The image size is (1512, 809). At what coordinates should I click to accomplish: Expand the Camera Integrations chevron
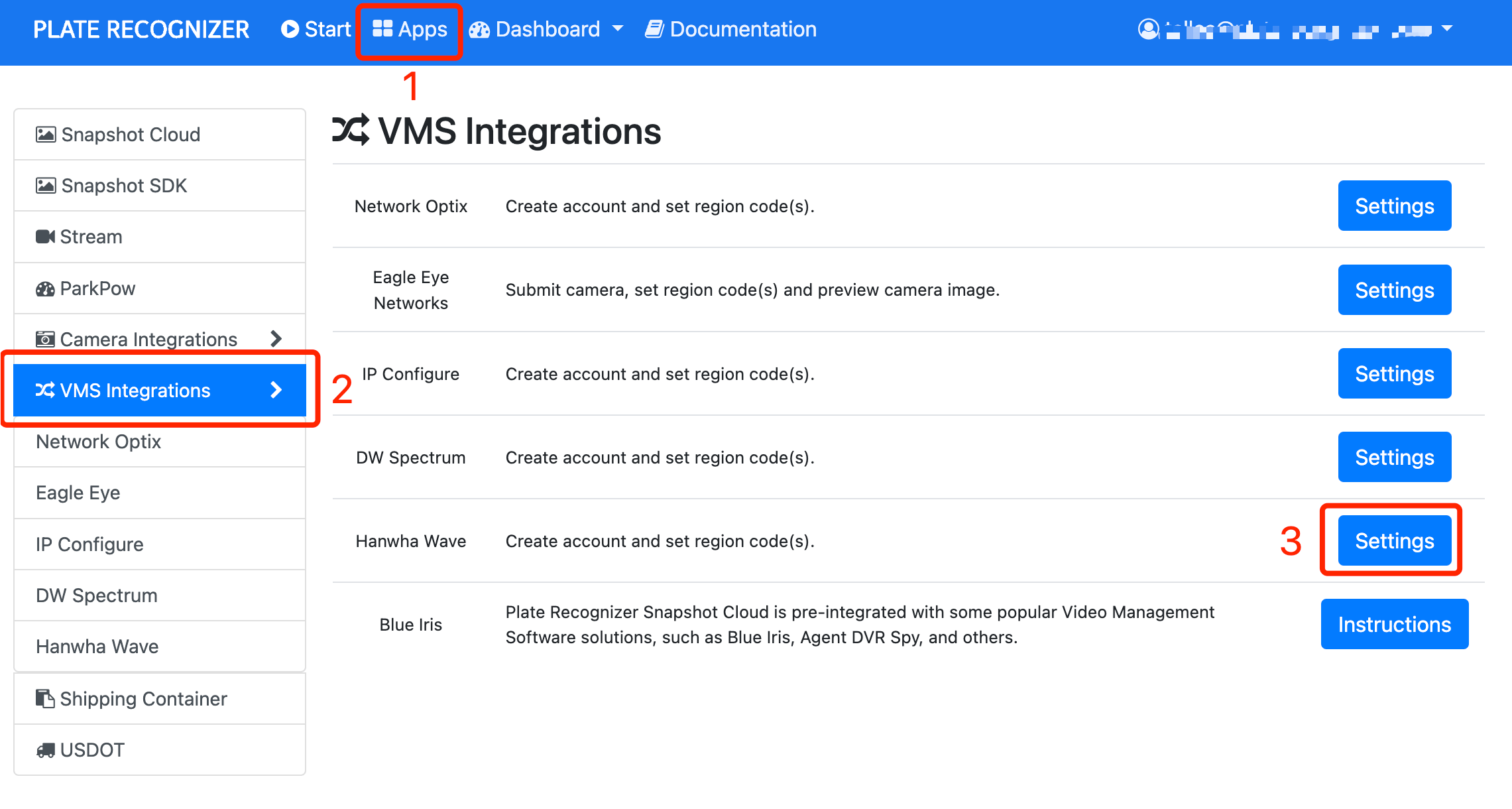point(276,339)
